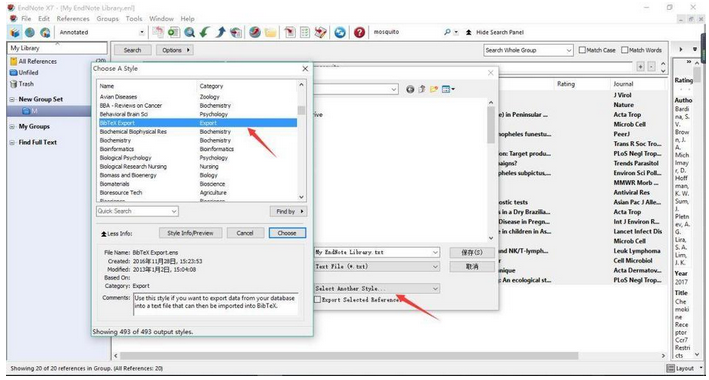The image size is (709, 380).
Task: Open the Text File (*.txt) type dropdown
Action: click(x=435, y=266)
